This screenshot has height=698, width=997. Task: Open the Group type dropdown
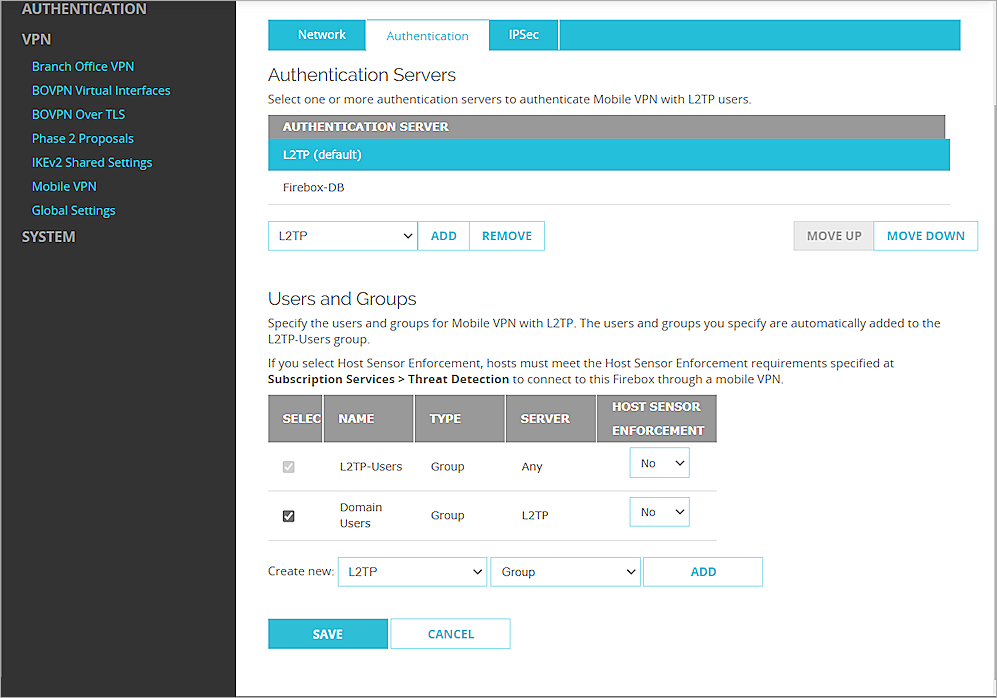565,571
